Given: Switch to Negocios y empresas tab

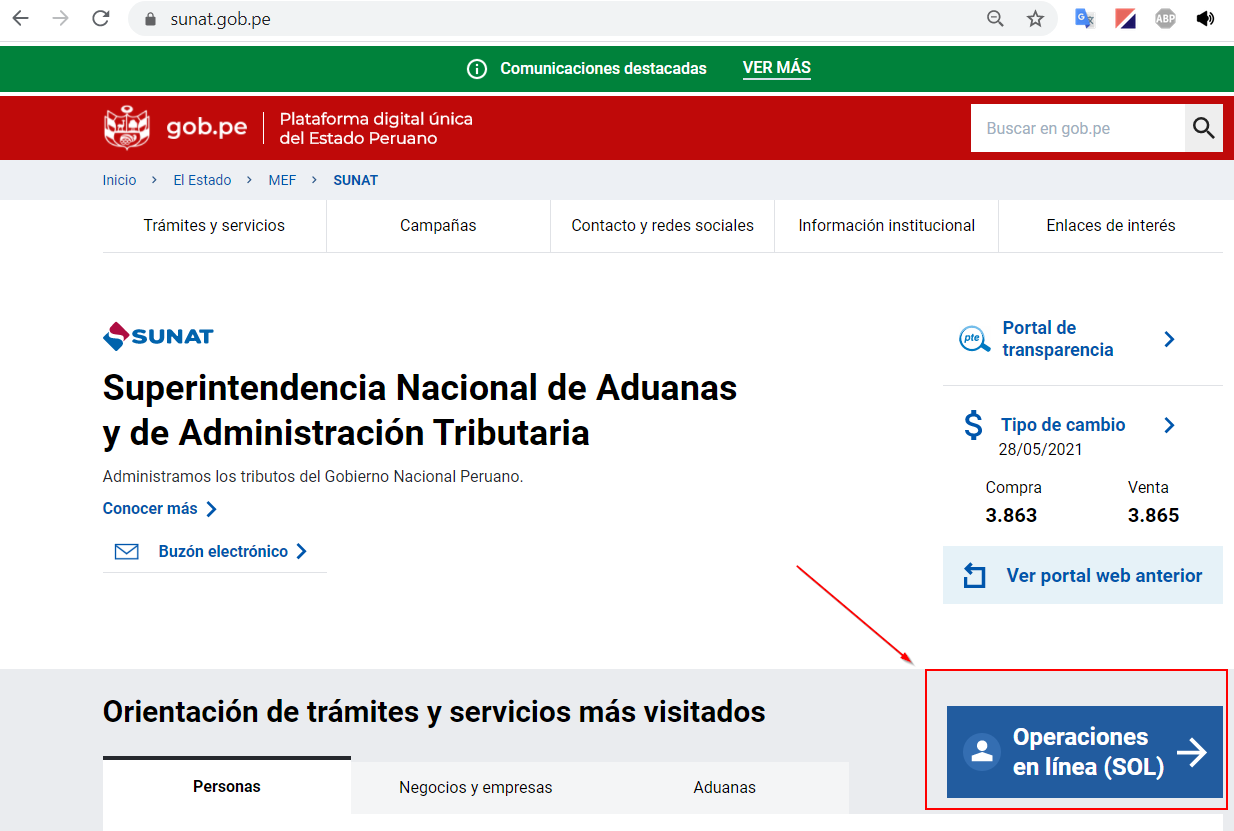Looking at the screenshot, I should pyautogui.click(x=476, y=787).
